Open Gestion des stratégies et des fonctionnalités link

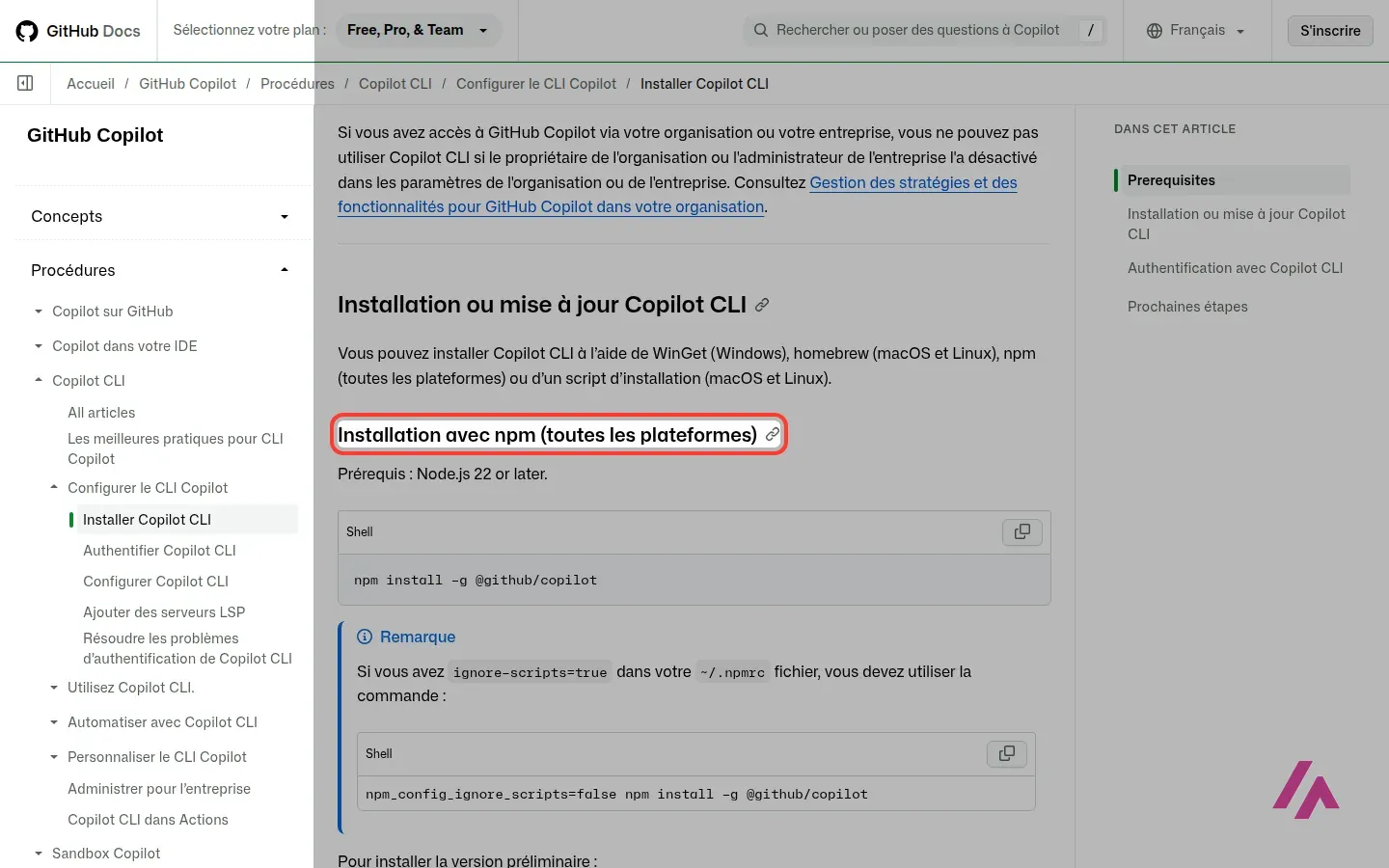click(677, 195)
